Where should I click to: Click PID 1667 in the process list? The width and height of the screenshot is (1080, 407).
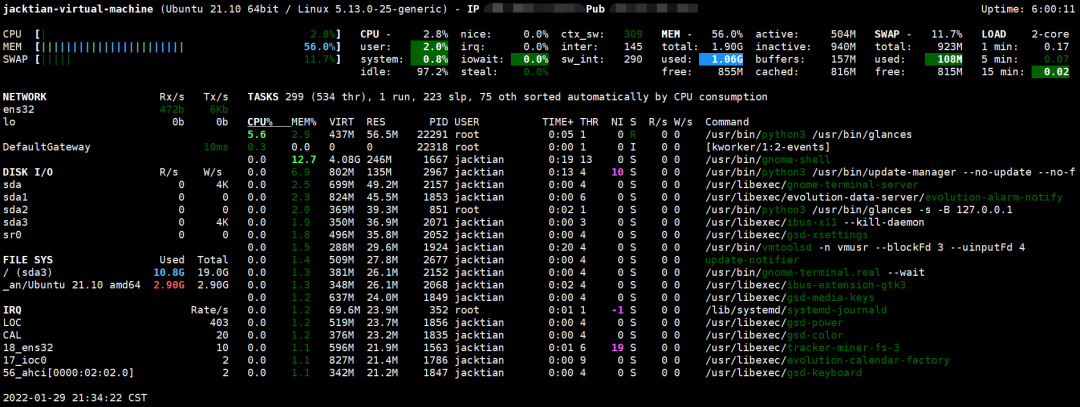(433, 160)
